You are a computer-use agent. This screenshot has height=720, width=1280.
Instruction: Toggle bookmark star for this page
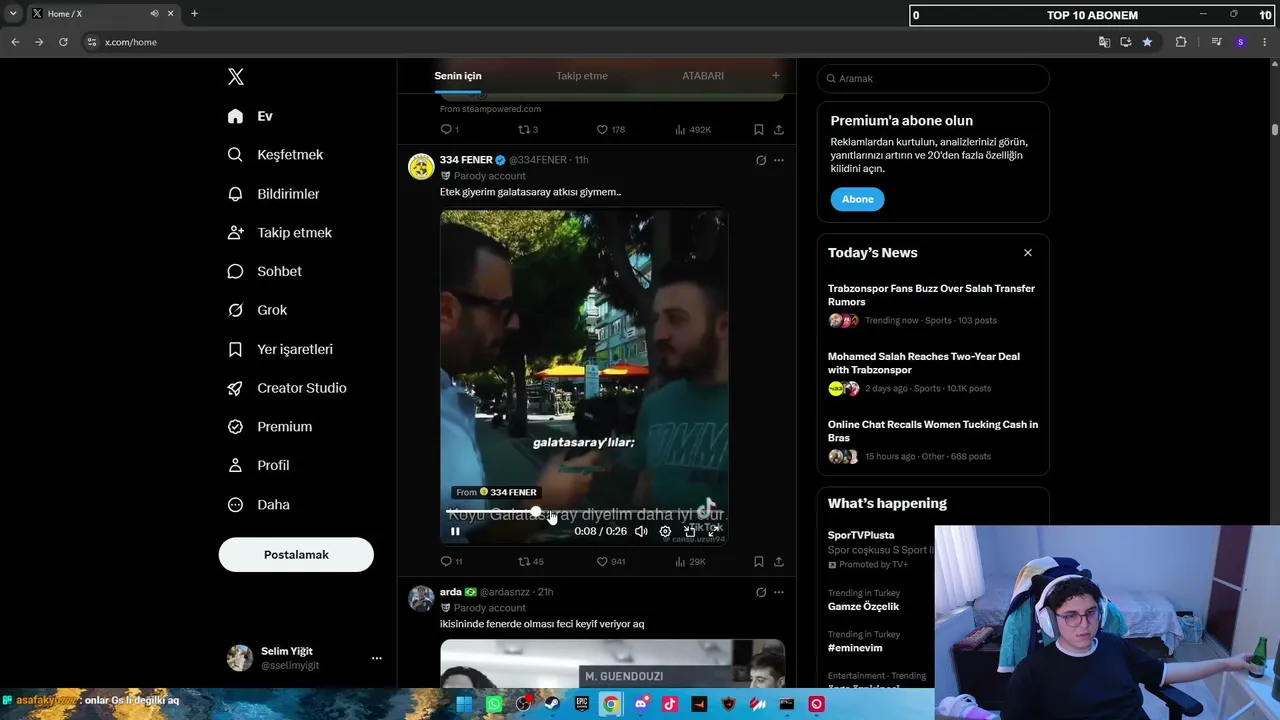pos(1147,42)
